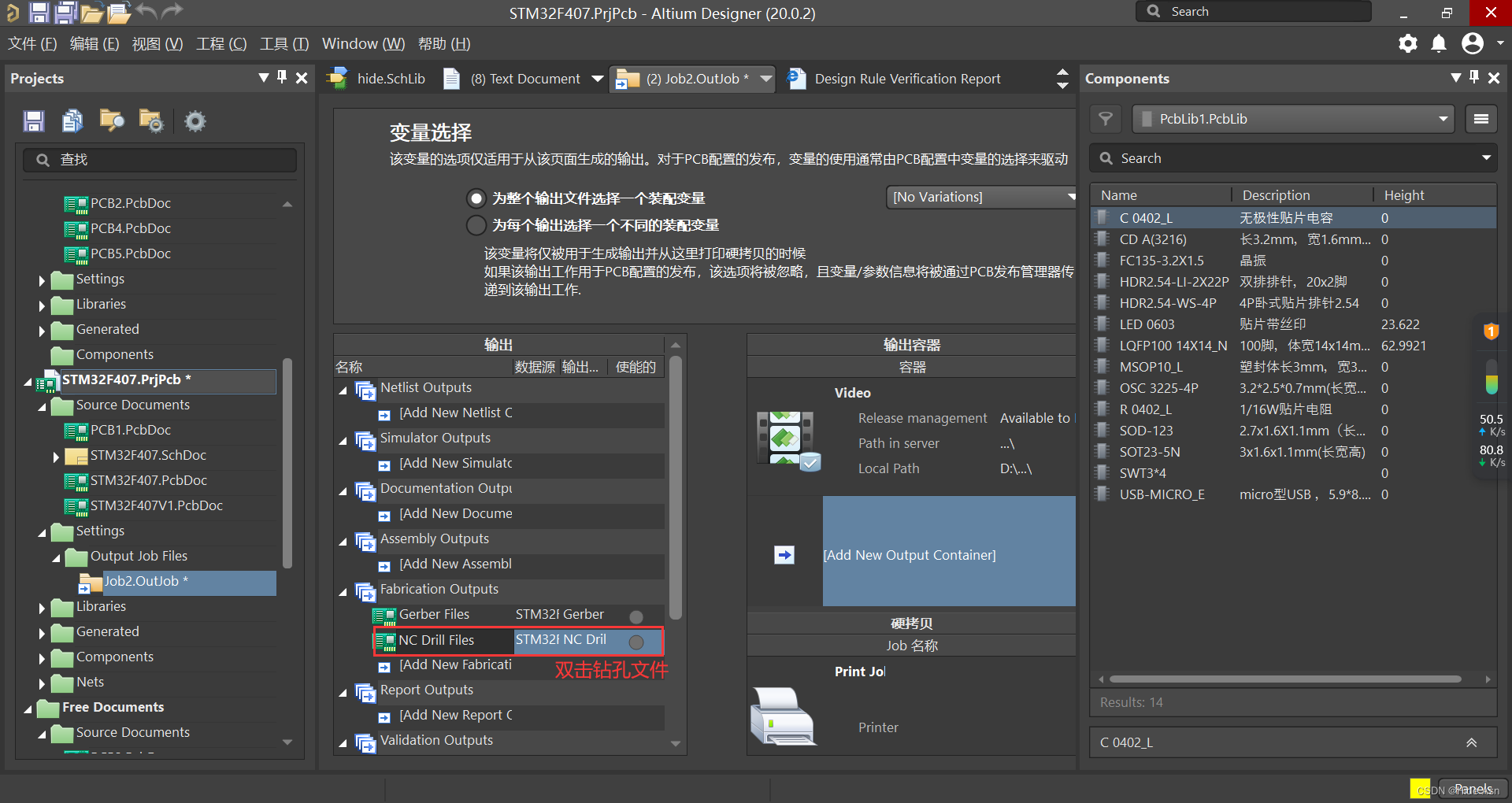The image size is (1512, 803).
Task: Click the Save All icon in title bar
Action: [x=65, y=12]
